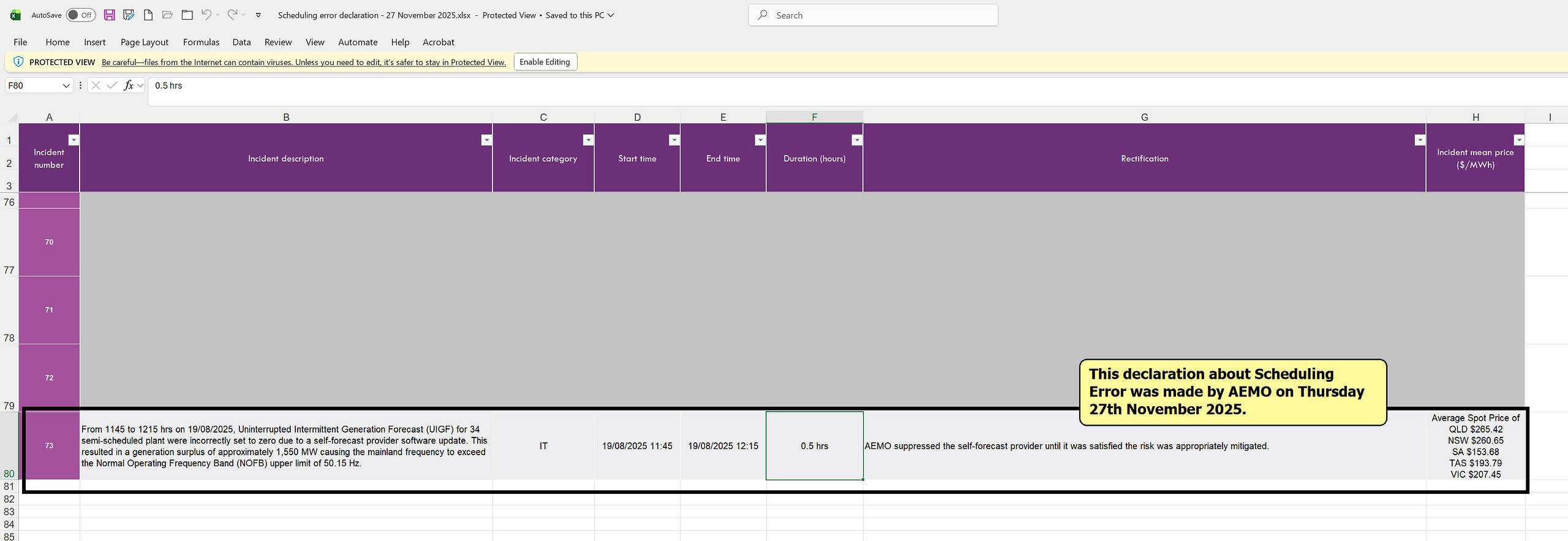This screenshot has height=541, width=1568.
Task: Click the Excel app icon in title bar
Action: [x=16, y=15]
